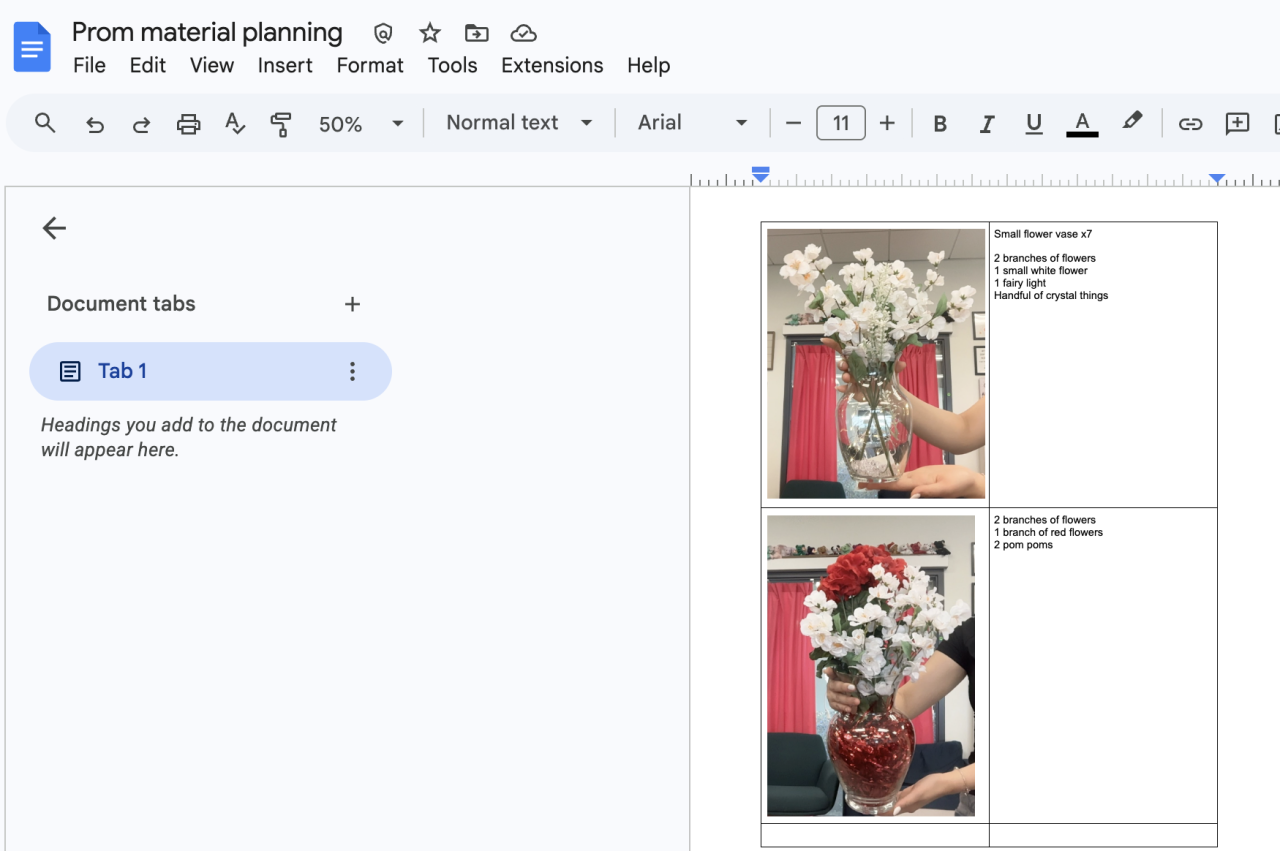1280x851 pixels.
Task: Insert a link using chain icon
Action: (1190, 124)
